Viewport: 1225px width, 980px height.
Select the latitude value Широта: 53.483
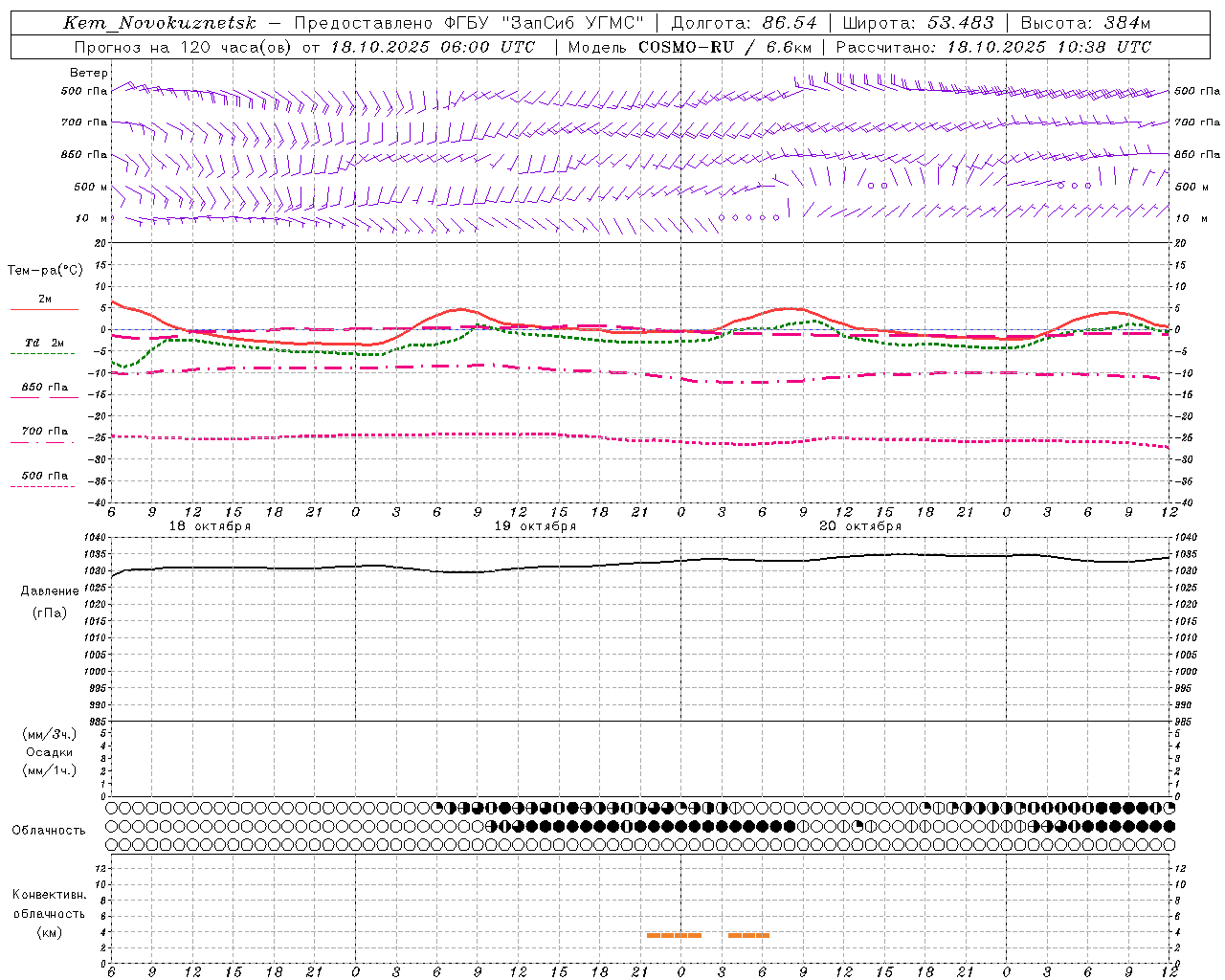[x=918, y=23]
